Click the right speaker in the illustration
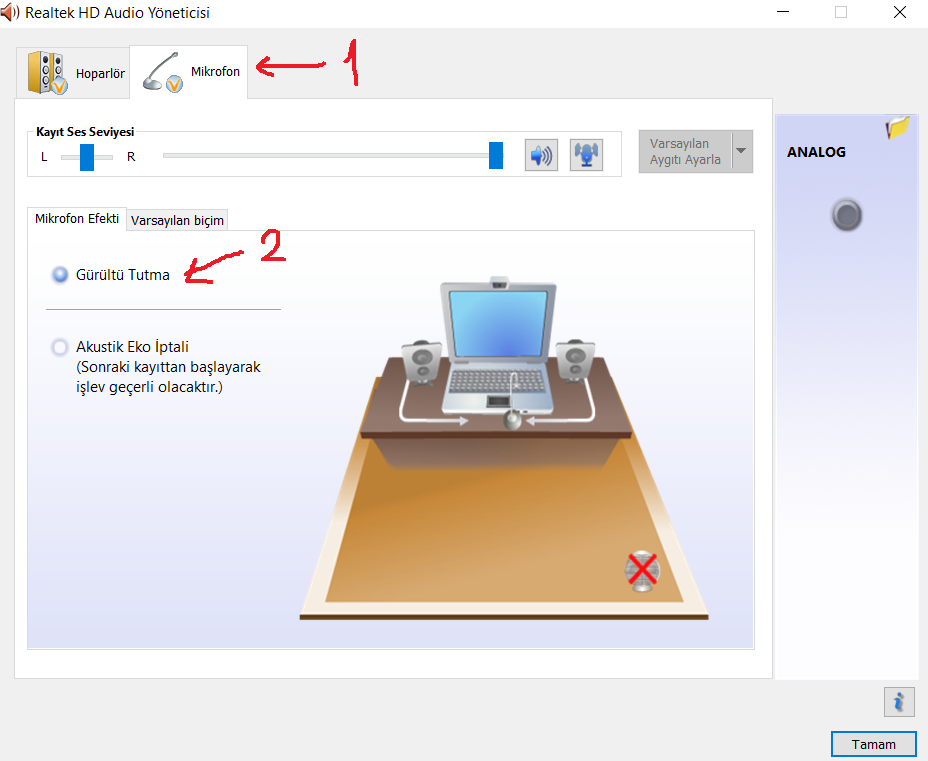Screen dimensions: 928x761 [575, 360]
